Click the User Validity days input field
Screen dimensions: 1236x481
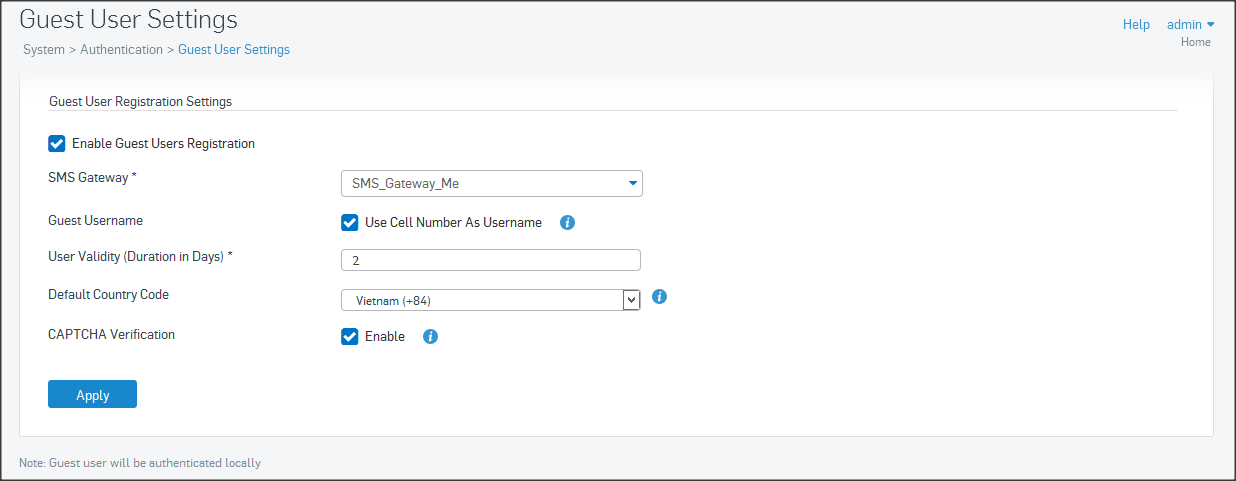490,260
